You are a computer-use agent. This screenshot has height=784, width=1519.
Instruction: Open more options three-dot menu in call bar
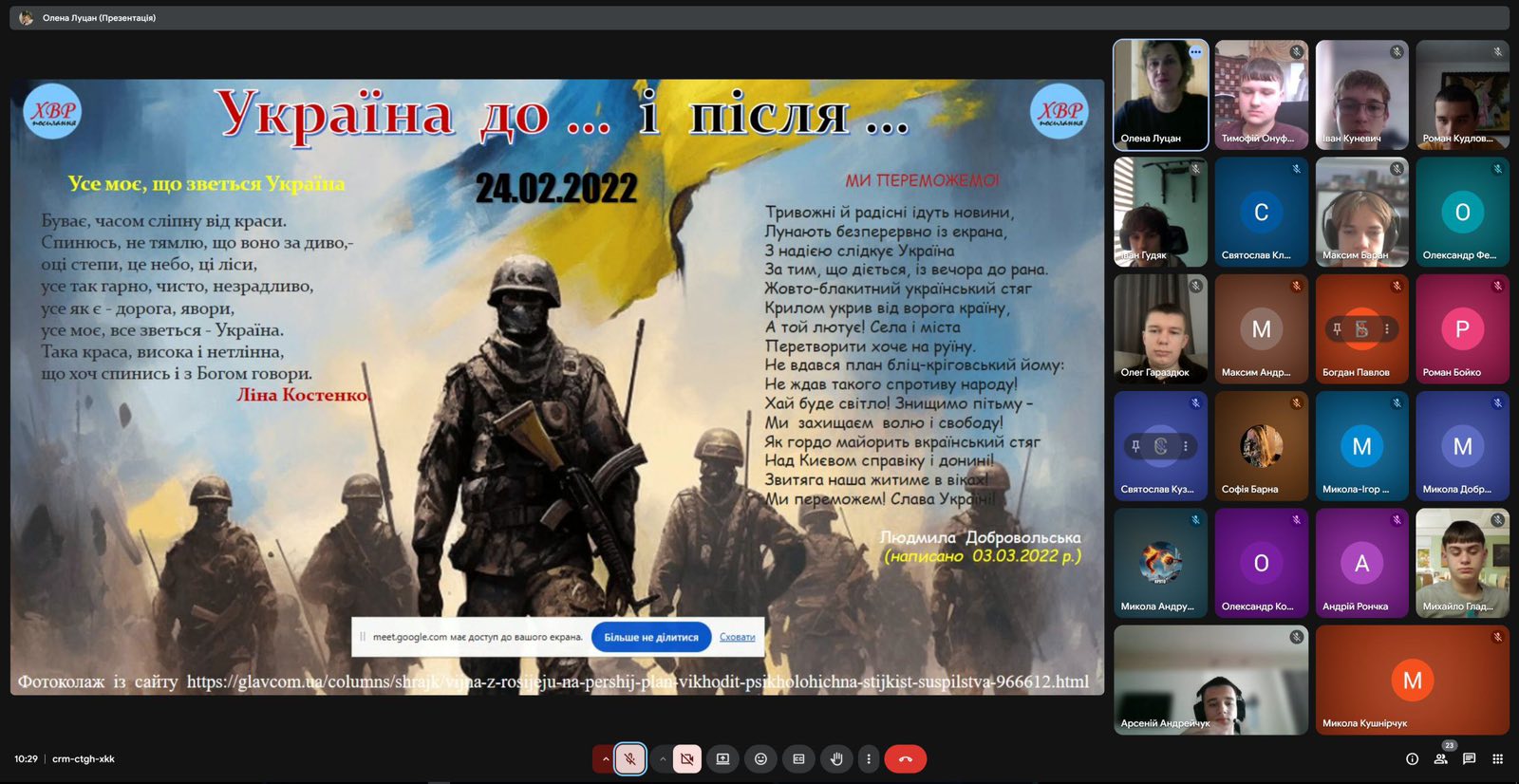[x=868, y=759]
